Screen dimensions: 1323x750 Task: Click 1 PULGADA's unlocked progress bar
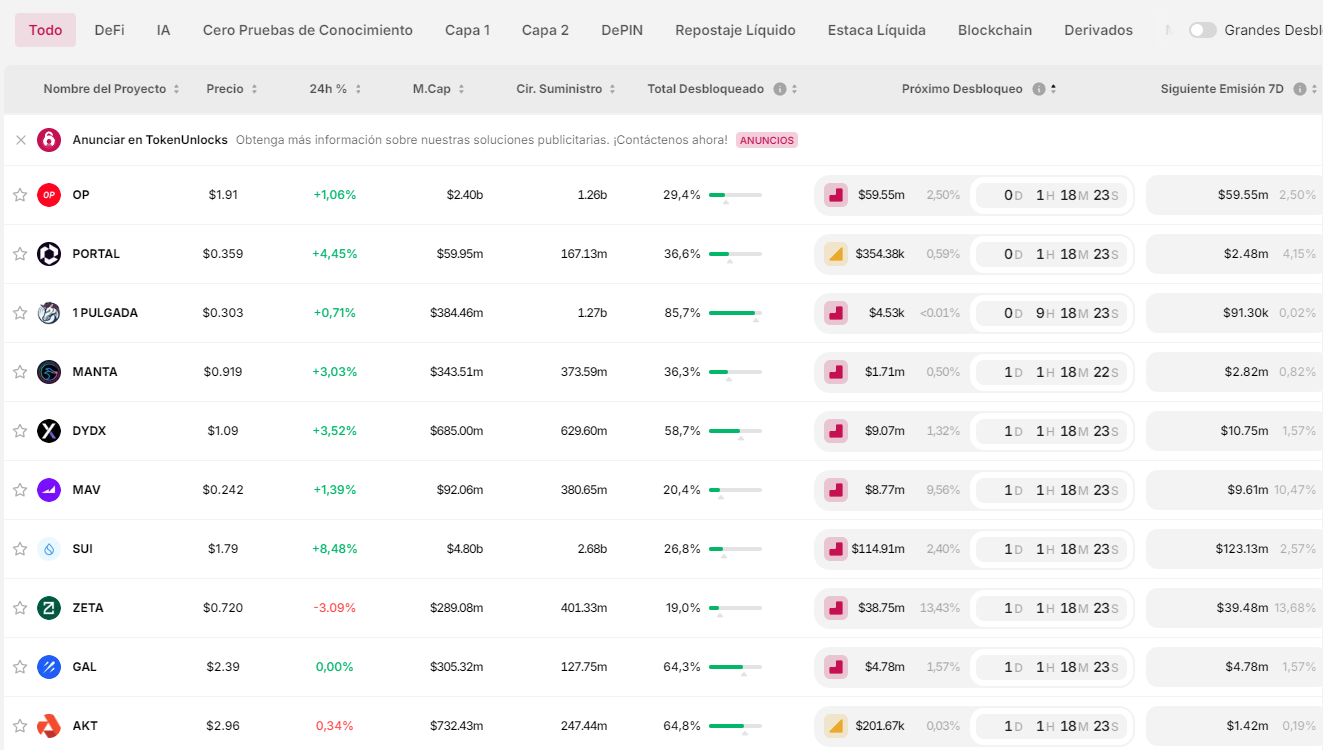(x=735, y=313)
